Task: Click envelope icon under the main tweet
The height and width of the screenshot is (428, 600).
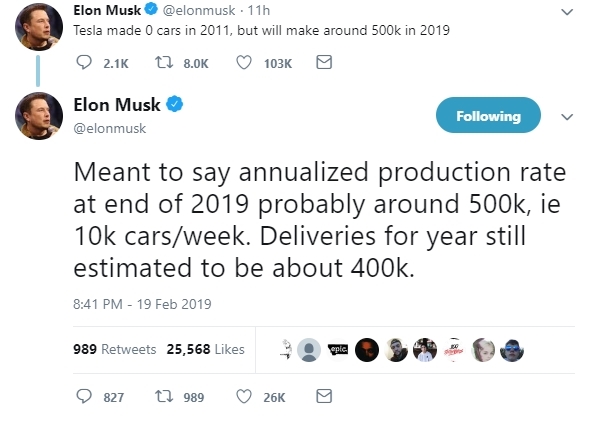Action: (x=323, y=397)
